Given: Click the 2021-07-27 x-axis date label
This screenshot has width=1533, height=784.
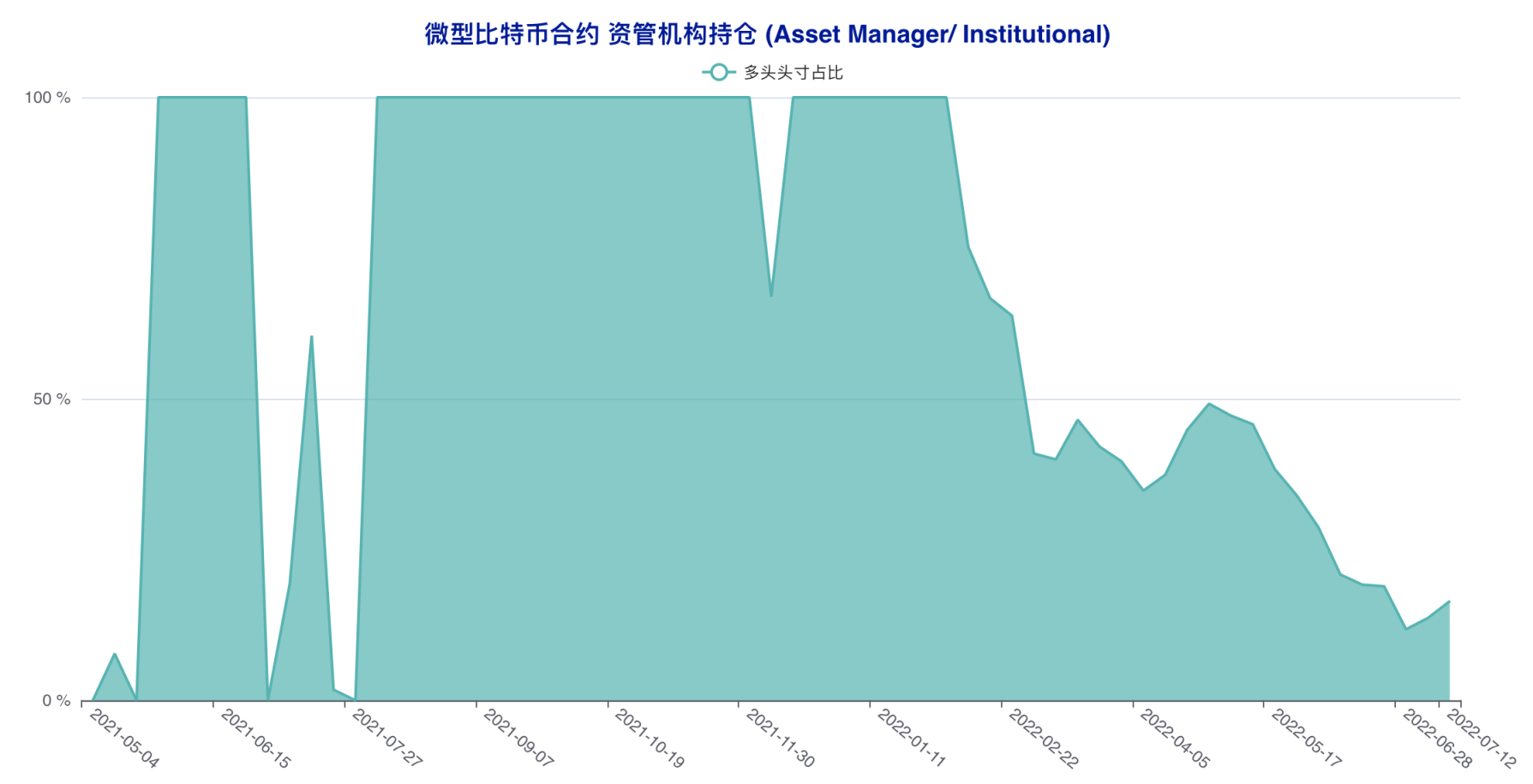Looking at the screenshot, I should 387,739.
